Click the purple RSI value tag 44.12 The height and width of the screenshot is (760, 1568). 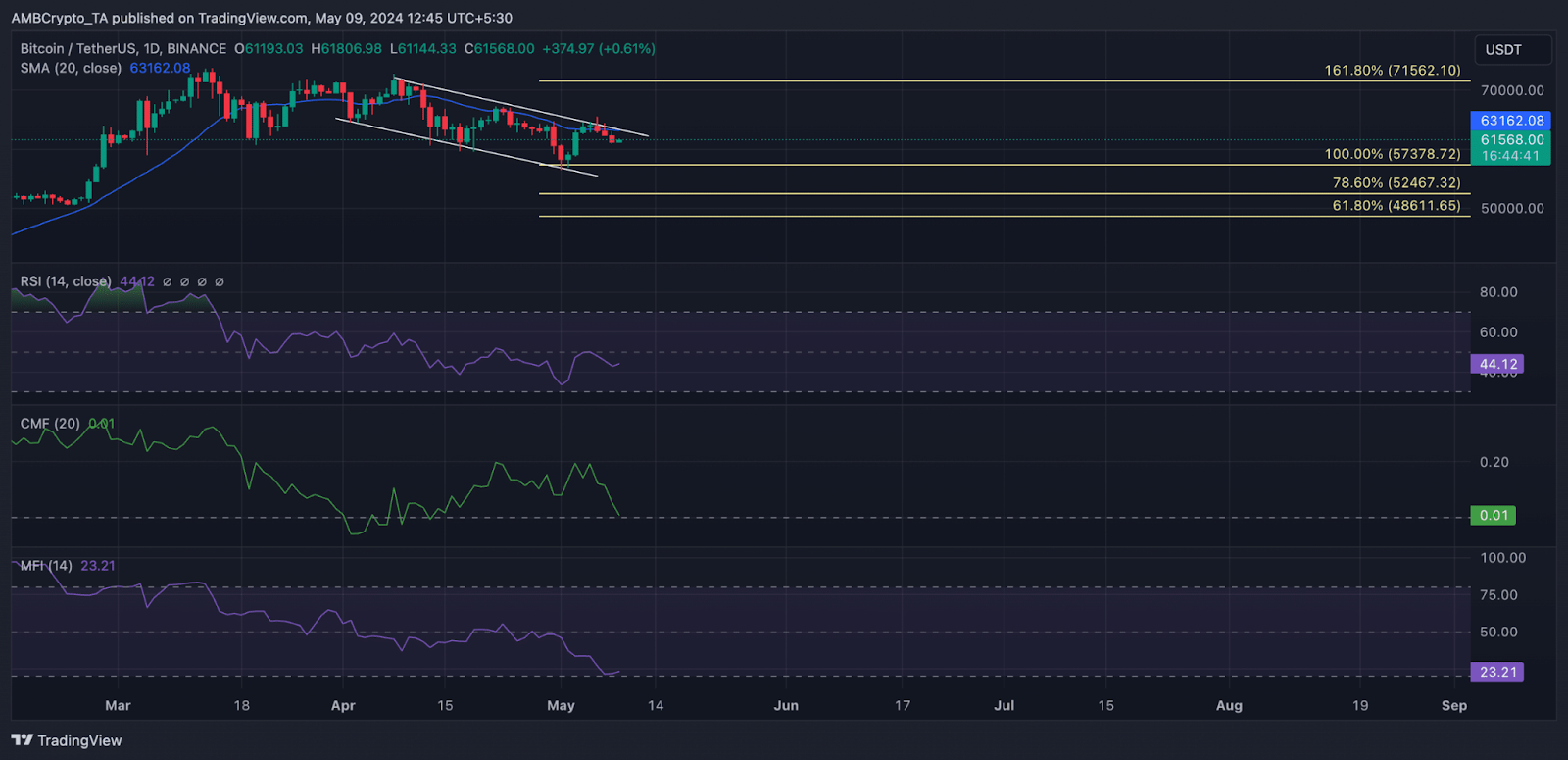tap(1497, 364)
